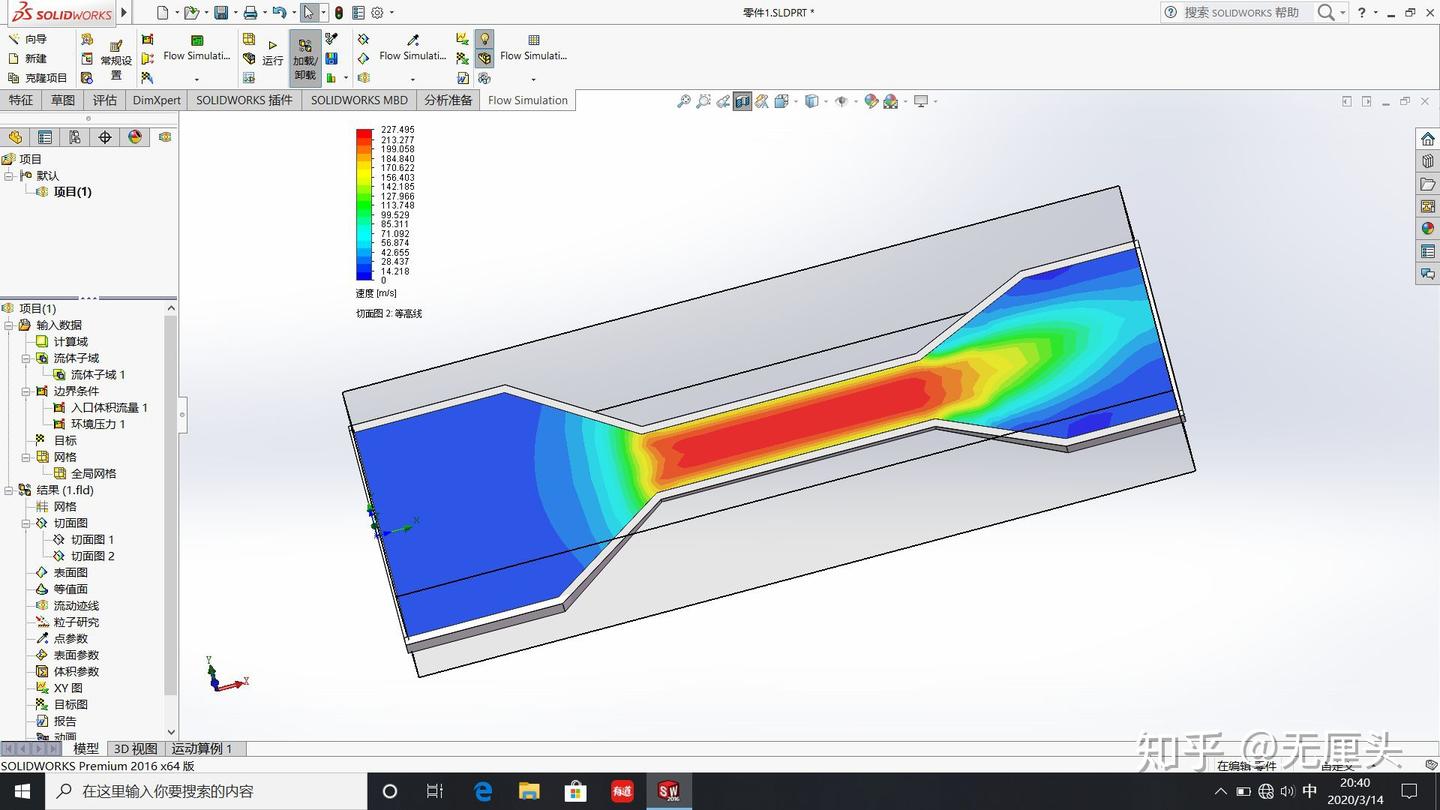Switch to the PropertyManager tab icon
1440x810 pixels.
45,137
